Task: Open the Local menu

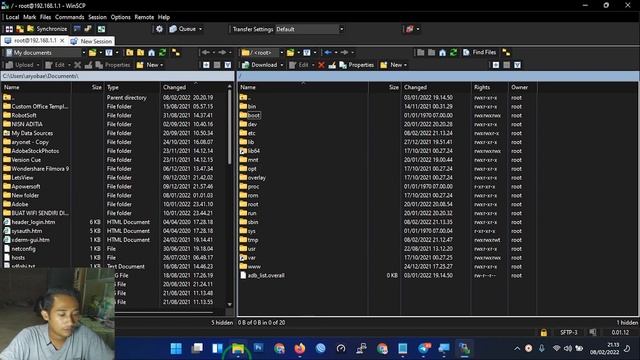Action: (x=12, y=17)
